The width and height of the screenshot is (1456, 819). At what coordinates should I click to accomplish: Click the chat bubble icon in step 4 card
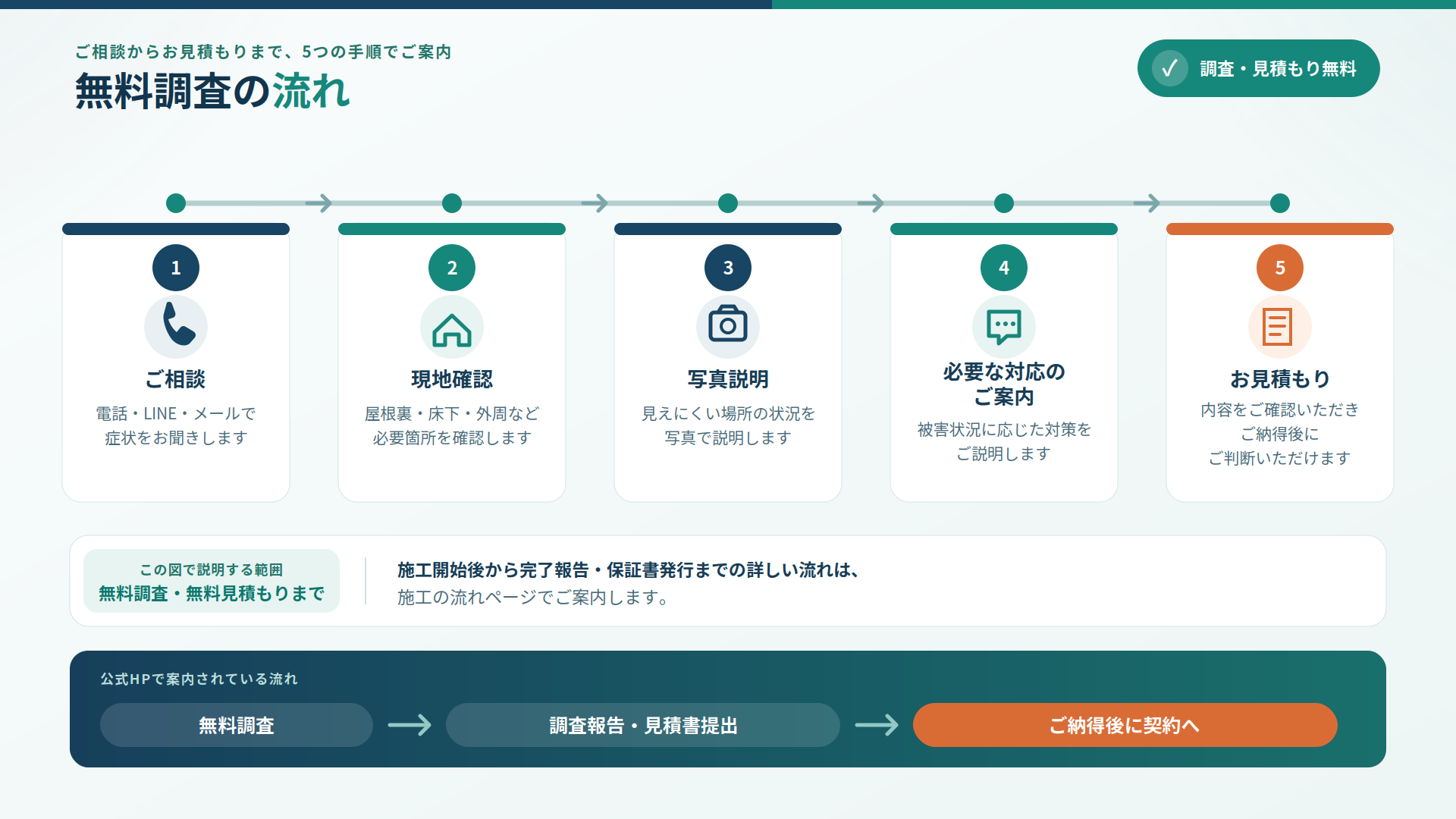coord(1004,328)
